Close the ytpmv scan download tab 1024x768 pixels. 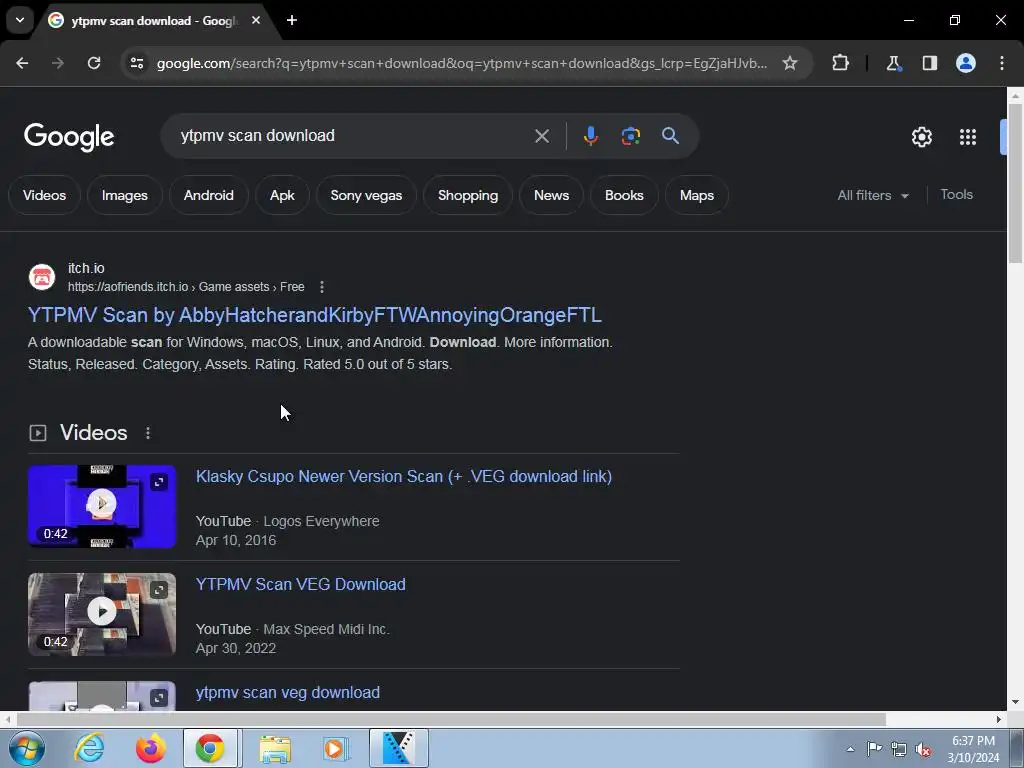(256, 20)
